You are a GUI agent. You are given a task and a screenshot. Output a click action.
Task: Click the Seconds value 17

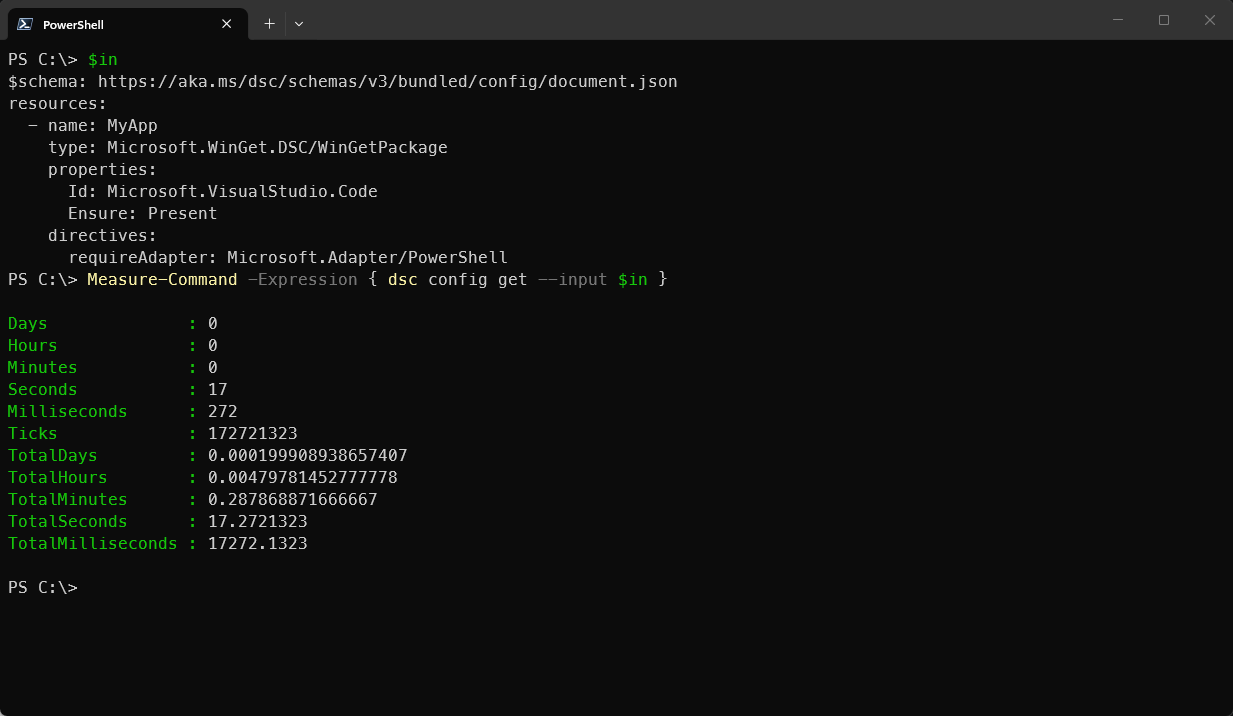pyautogui.click(x=218, y=389)
